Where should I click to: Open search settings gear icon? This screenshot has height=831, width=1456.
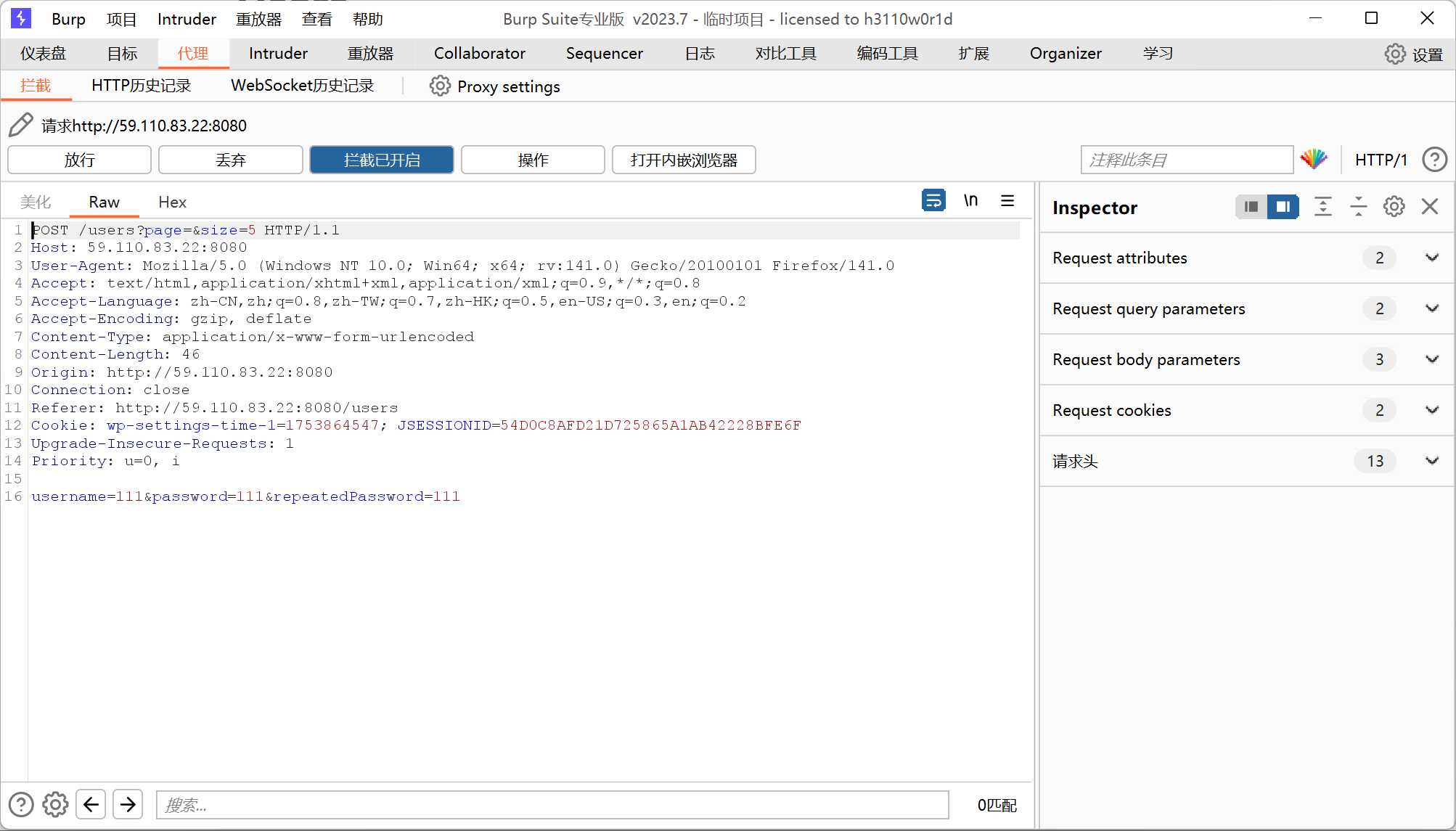[55, 804]
